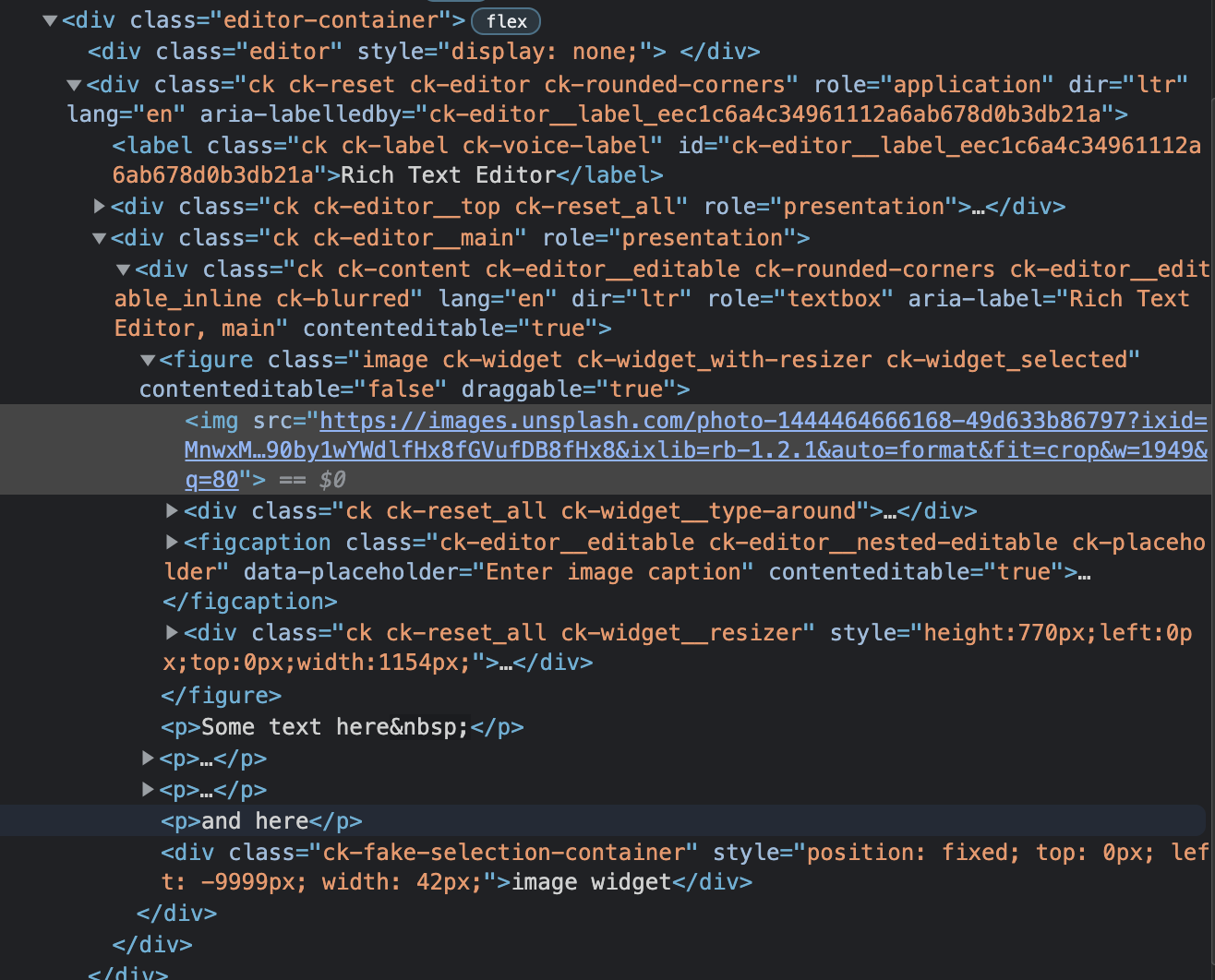This screenshot has height=980, width=1215.
Task: Expand the ck-widget__resizer div node
Action: 172,633
